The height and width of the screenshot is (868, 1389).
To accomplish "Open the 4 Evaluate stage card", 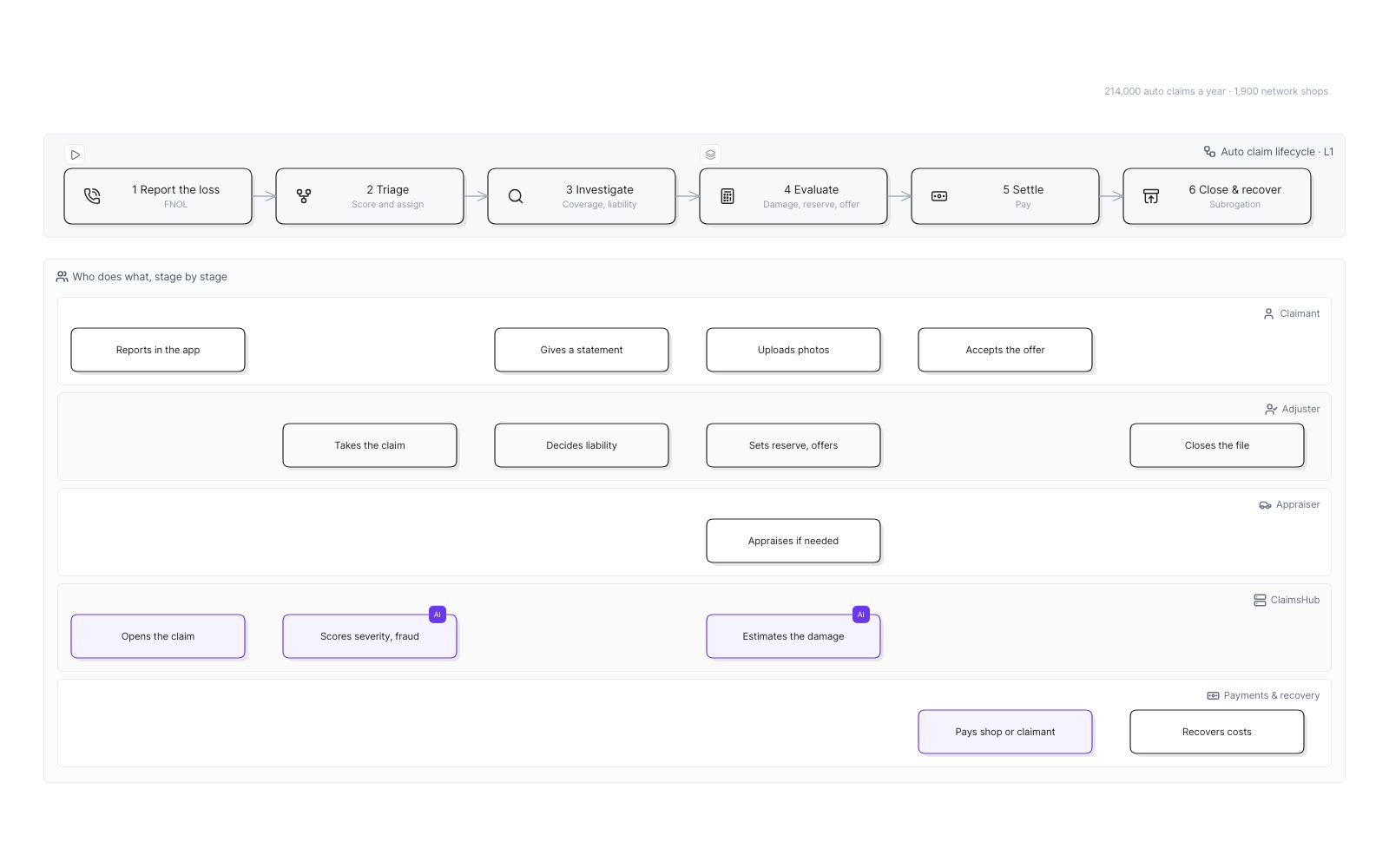I will pyautogui.click(x=793, y=196).
